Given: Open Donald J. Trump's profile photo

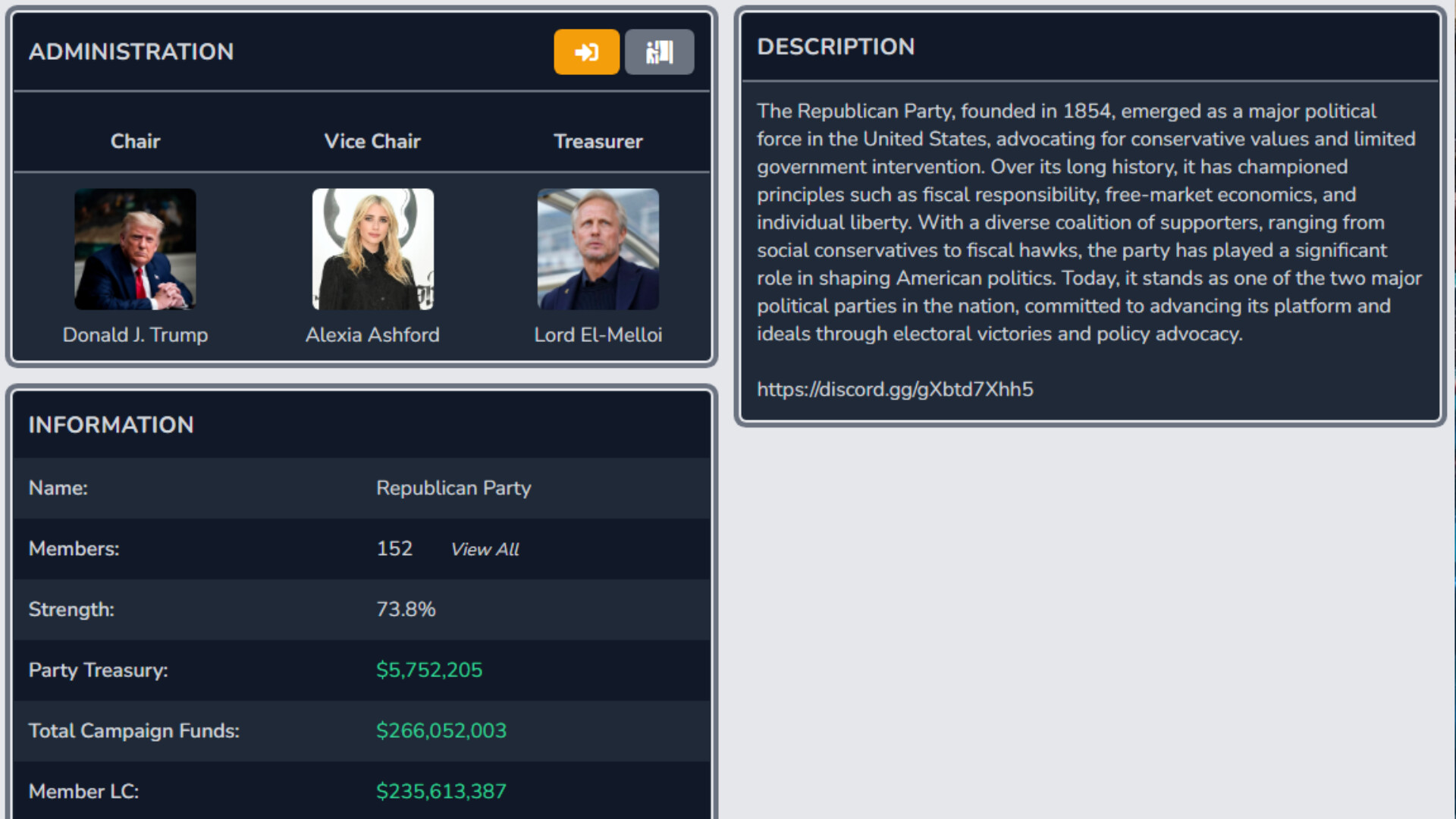Looking at the screenshot, I should (135, 249).
